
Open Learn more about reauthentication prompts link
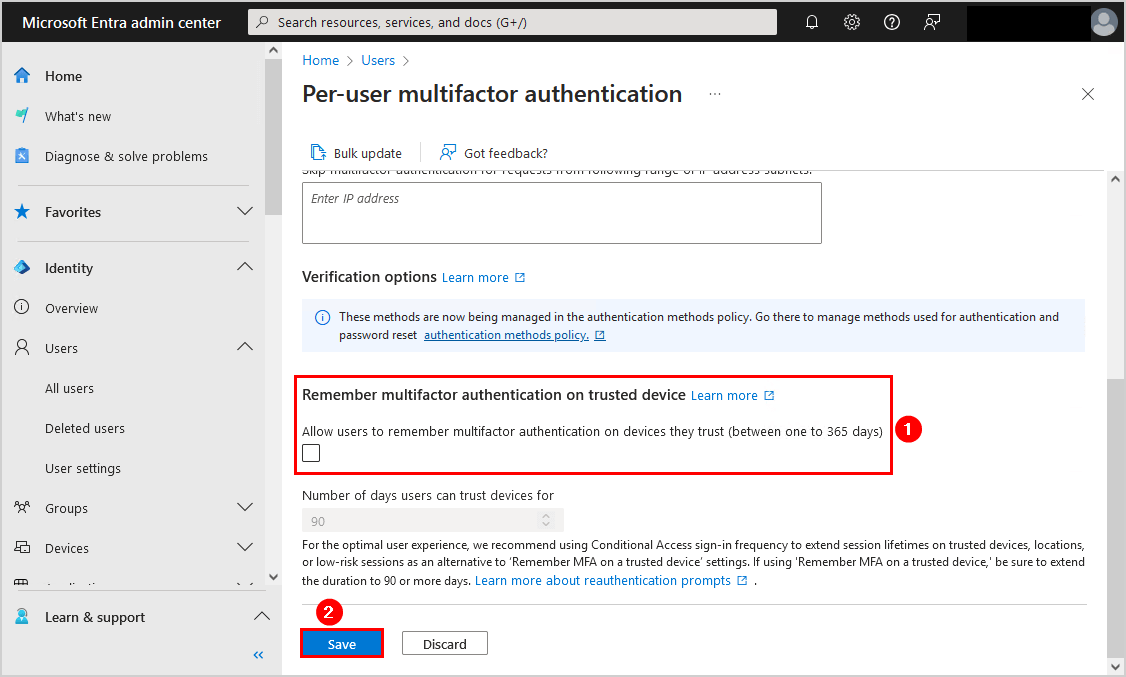602,580
